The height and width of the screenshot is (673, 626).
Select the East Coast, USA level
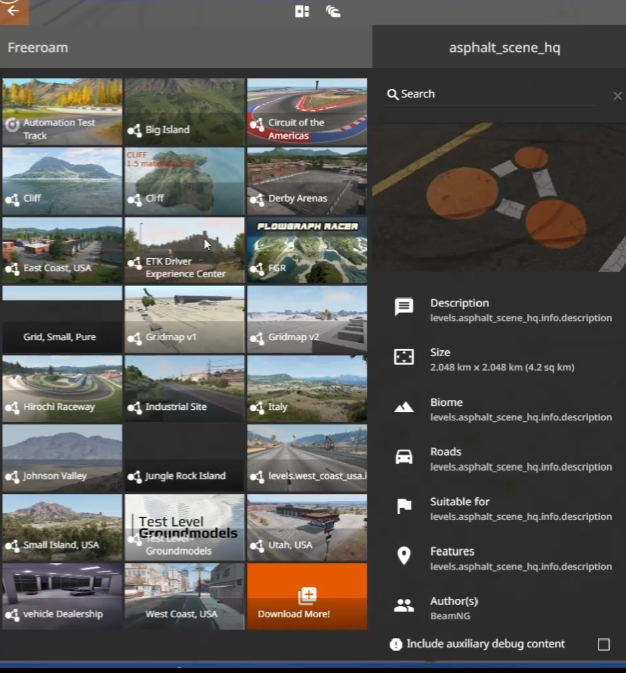[62, 250]
